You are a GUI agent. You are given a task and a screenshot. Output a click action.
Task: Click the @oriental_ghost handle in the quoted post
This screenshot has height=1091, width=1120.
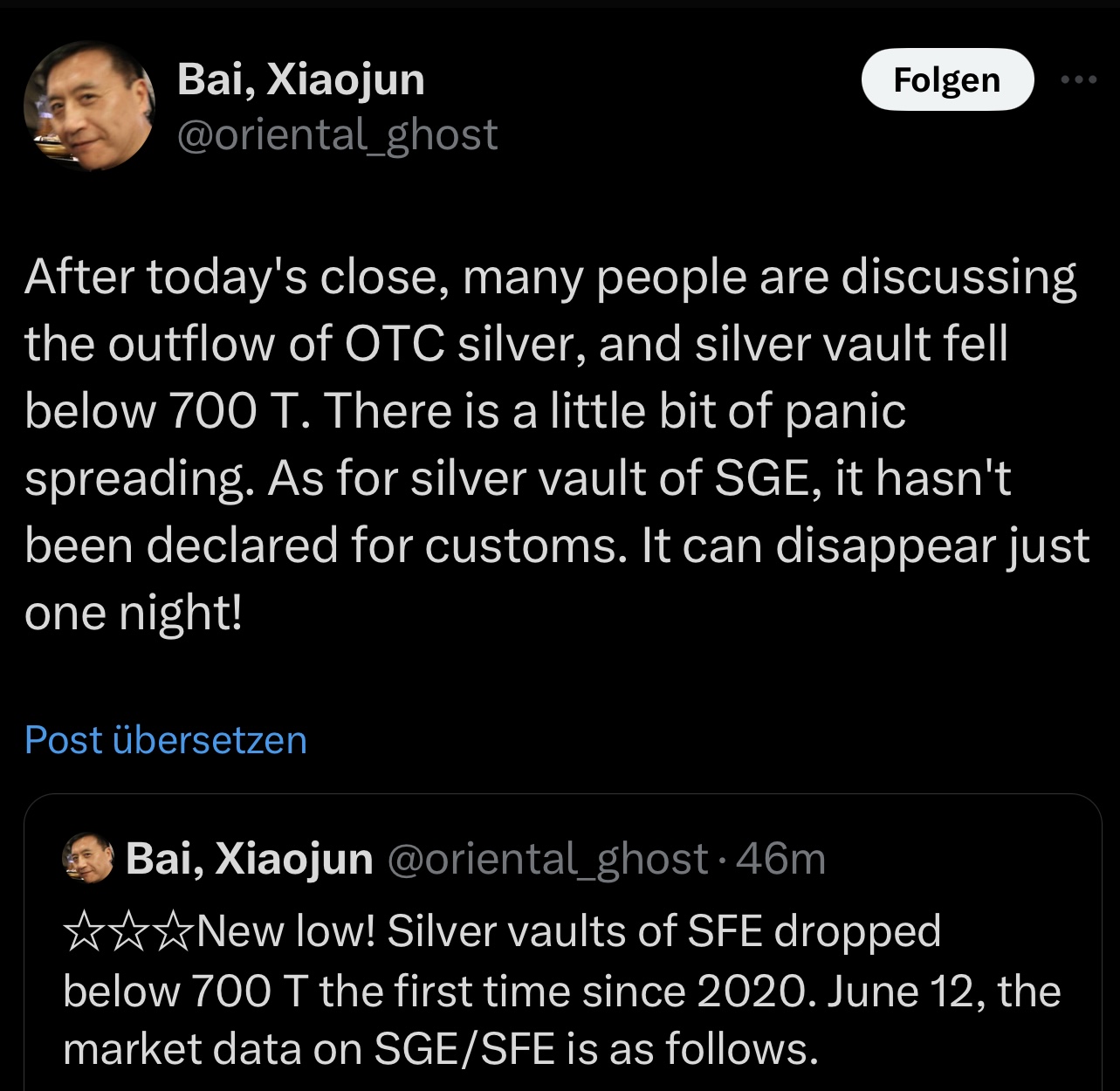point(546,859)
